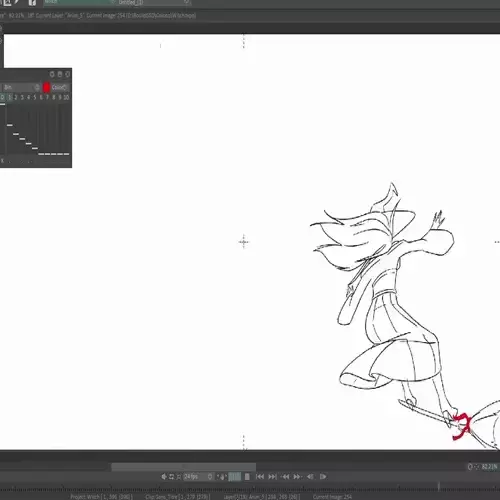This screenshot has height=500, width=500.
Task: Select frame 1 in light table panel
Action: click(x=9, y=97)
